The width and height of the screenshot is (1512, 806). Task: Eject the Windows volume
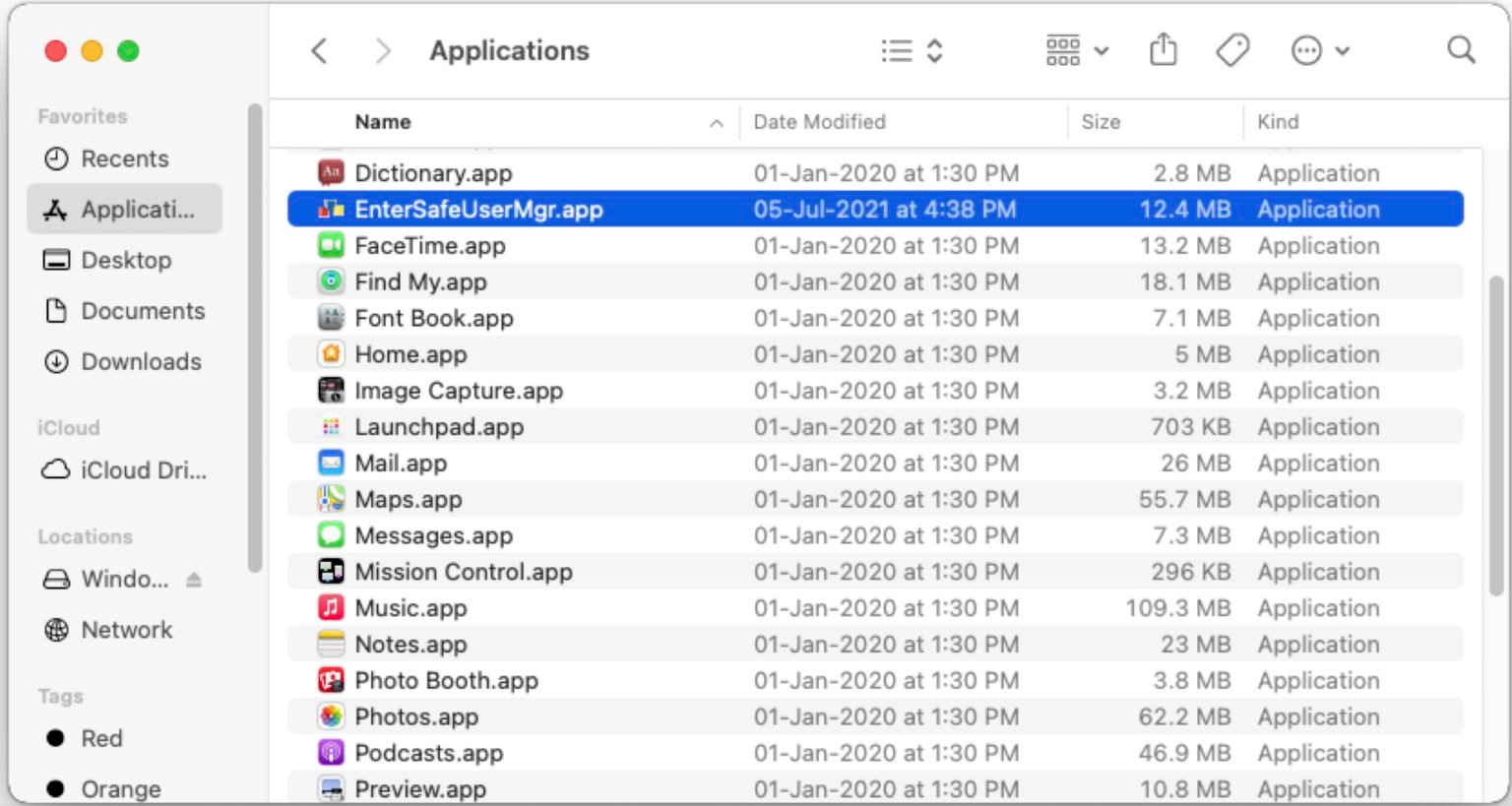click(x=194, y=580)
